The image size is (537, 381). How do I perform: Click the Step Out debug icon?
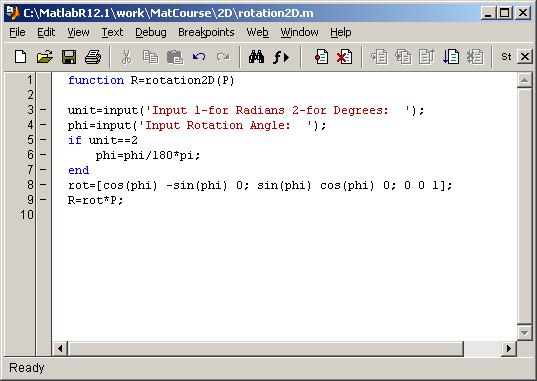click(x=427, y=57)
